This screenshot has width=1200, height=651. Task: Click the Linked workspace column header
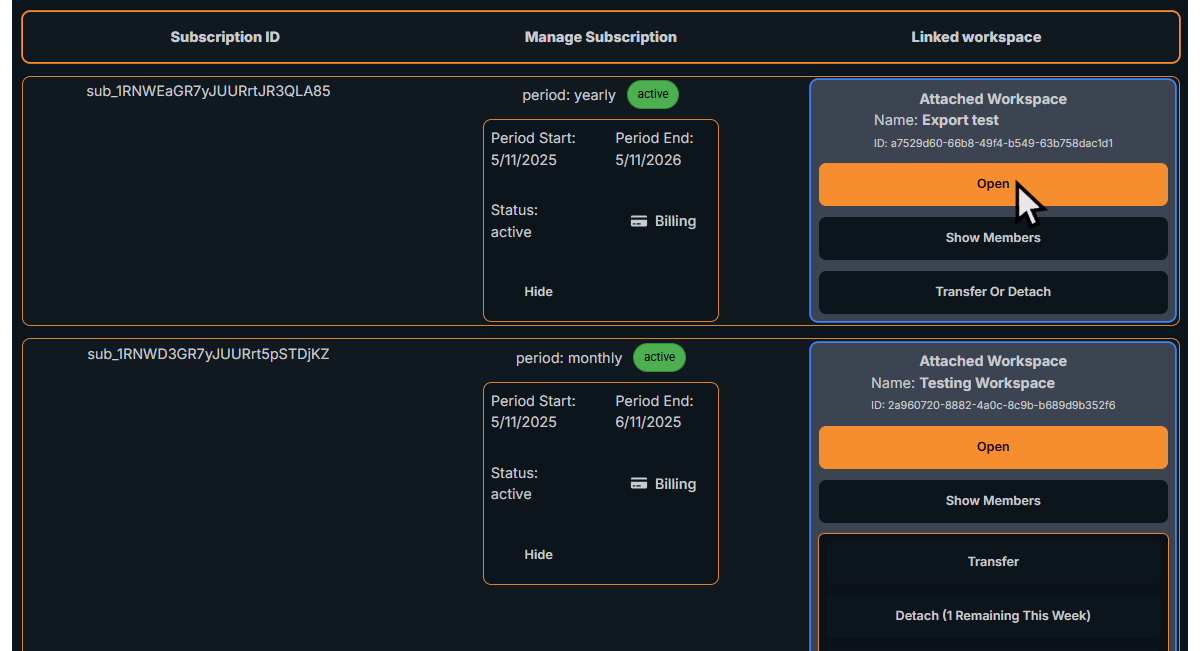click(x=976, y=37)
